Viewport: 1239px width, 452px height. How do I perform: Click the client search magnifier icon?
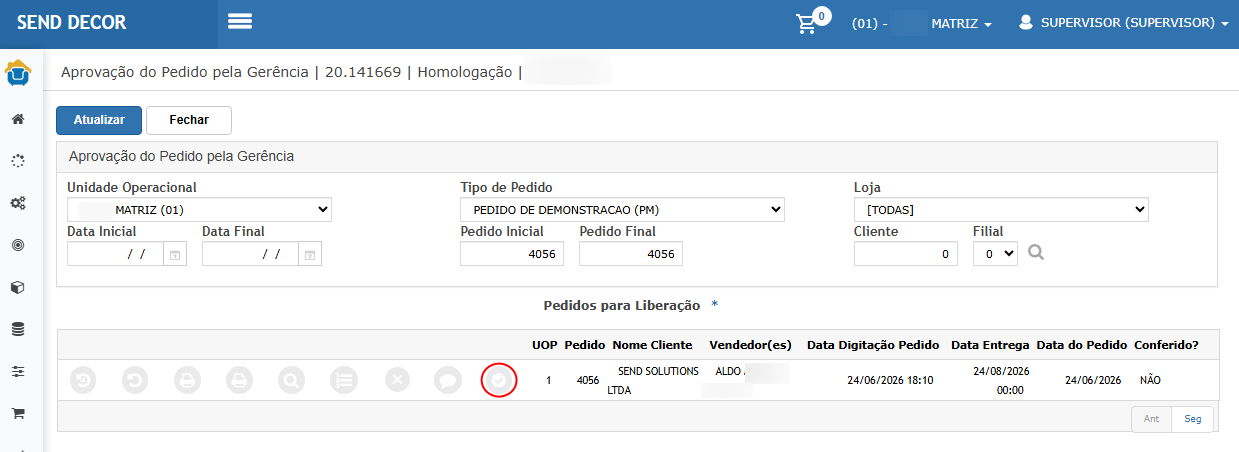click(x=1036, y=253)
